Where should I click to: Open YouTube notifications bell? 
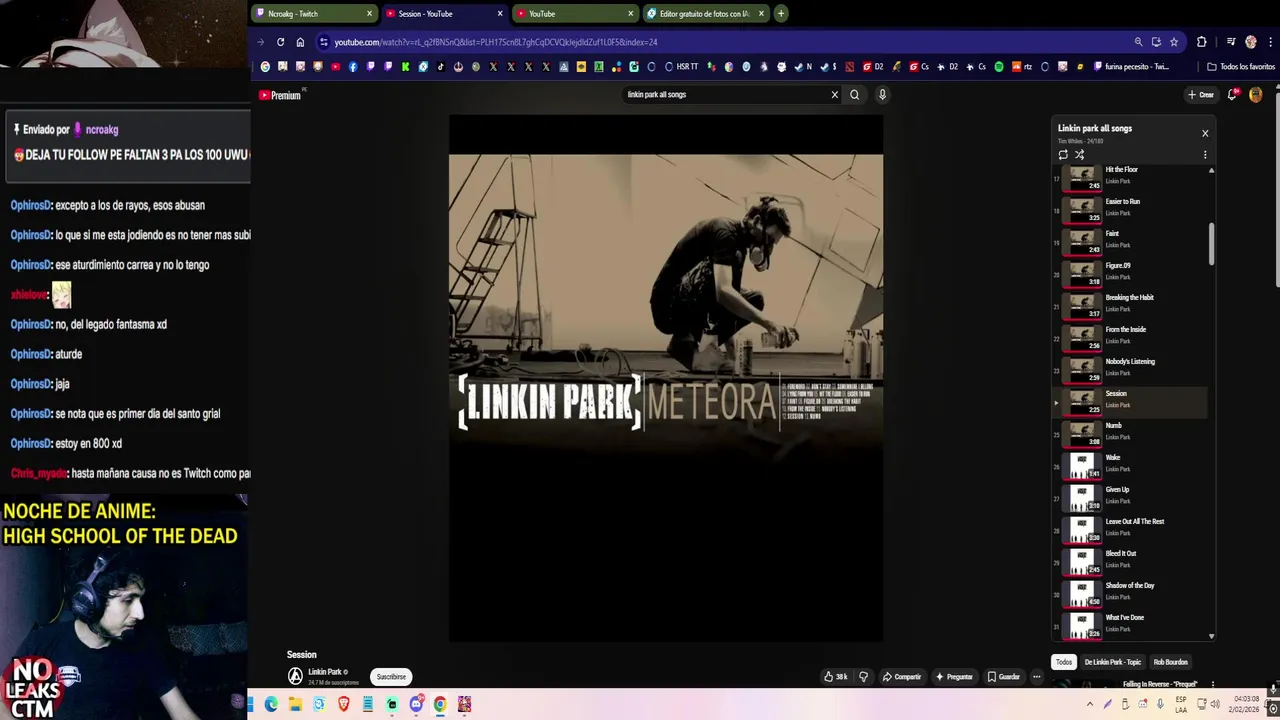pyautogui.click(x=1233, y=95)
